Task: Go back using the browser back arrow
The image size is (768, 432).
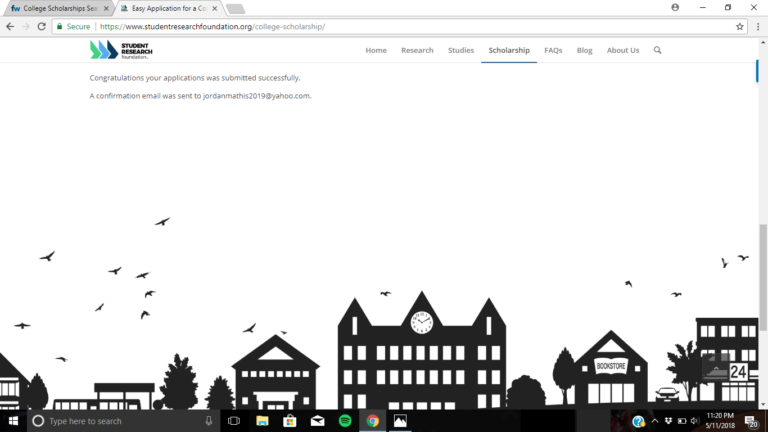Action: (10, 27)
